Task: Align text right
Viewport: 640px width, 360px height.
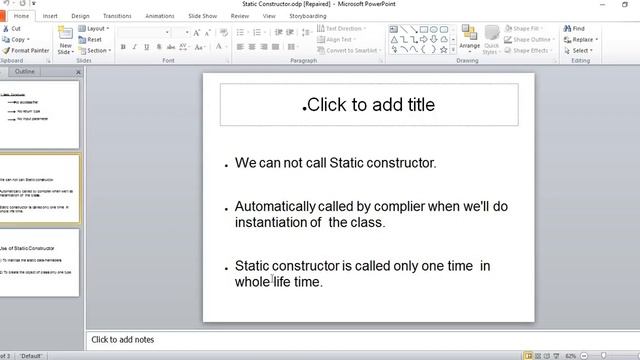Action: click(x=264, y=47)
